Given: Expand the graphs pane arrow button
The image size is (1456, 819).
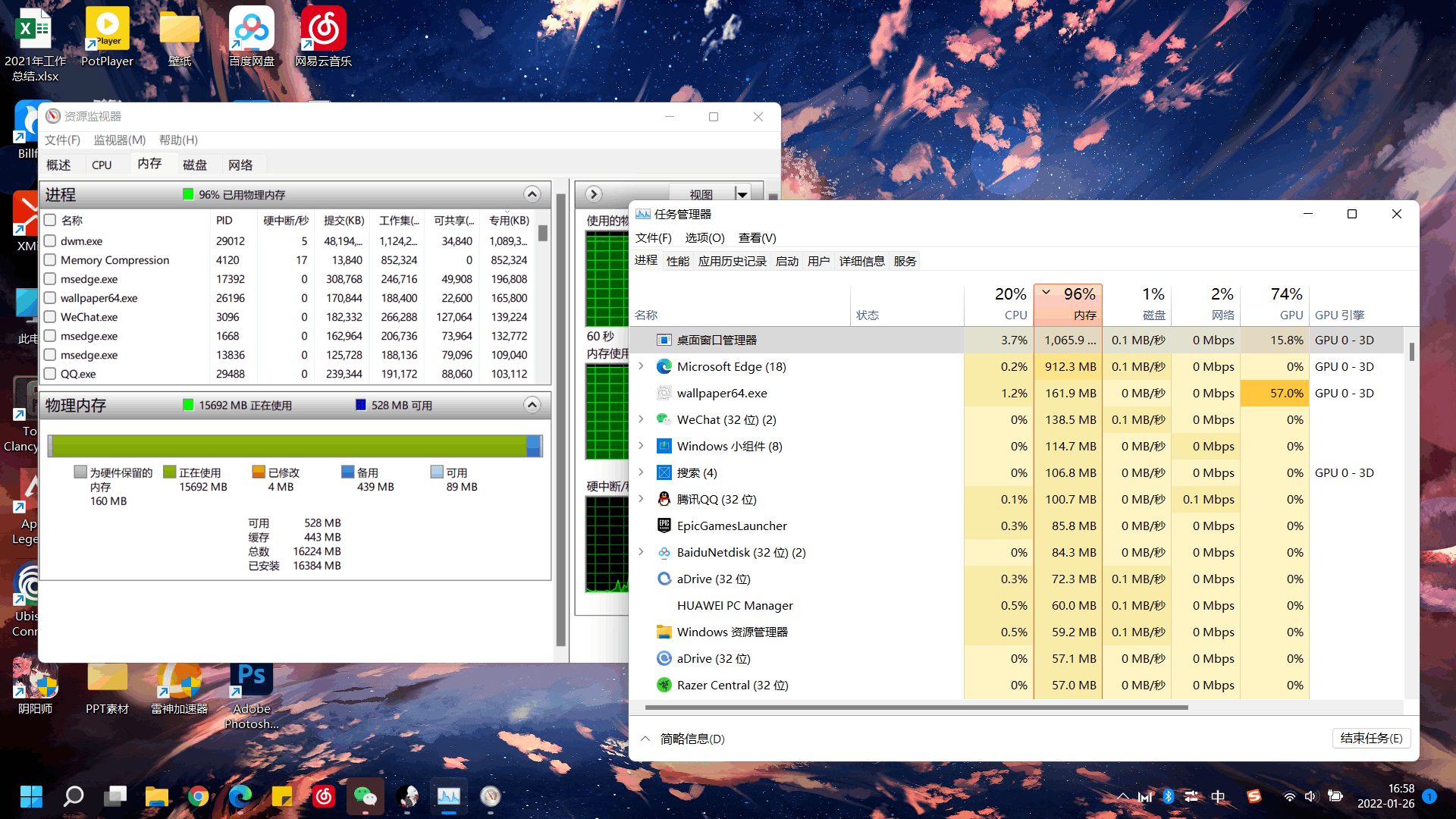Looking at the screenshot, I should [x=594, y=194].
